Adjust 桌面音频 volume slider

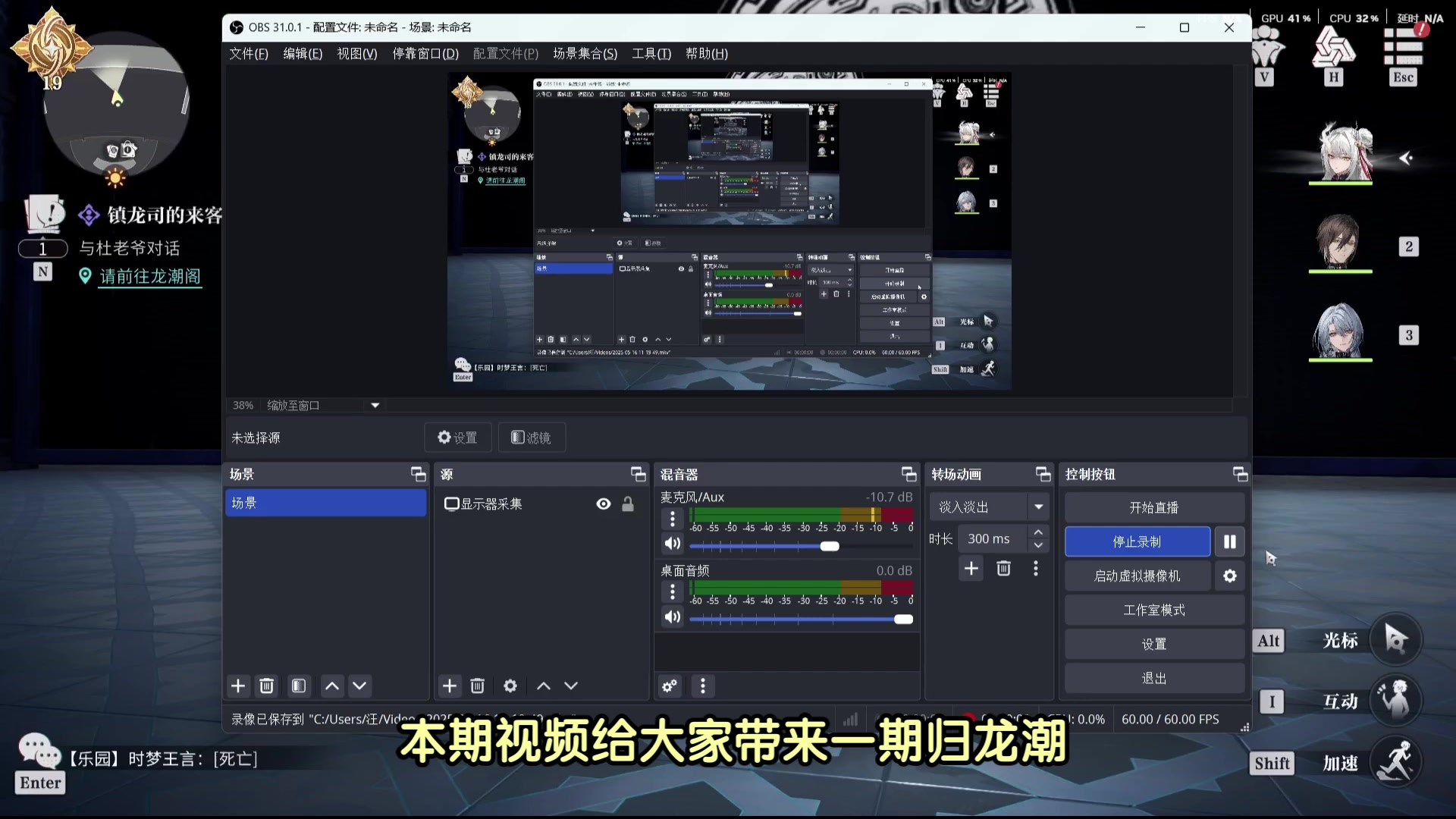[x=801, y=620]
